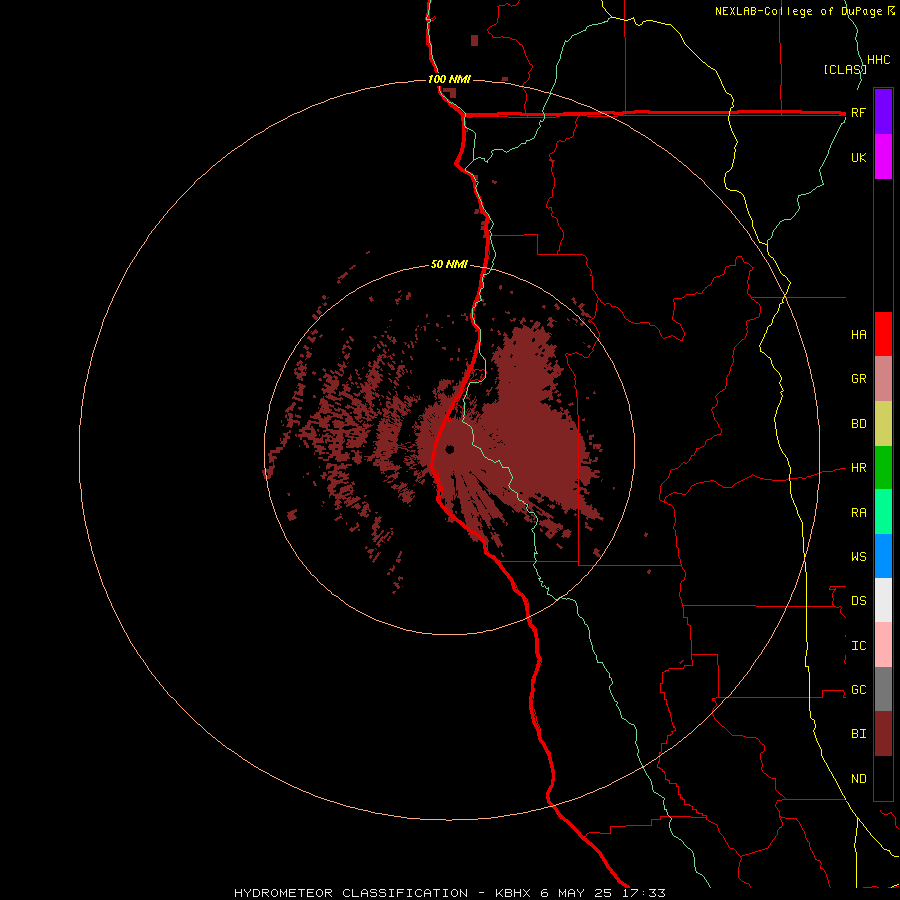Click the RF label beside the legend
This screenshot has height=900, width=900.
[x=858, y=112]
